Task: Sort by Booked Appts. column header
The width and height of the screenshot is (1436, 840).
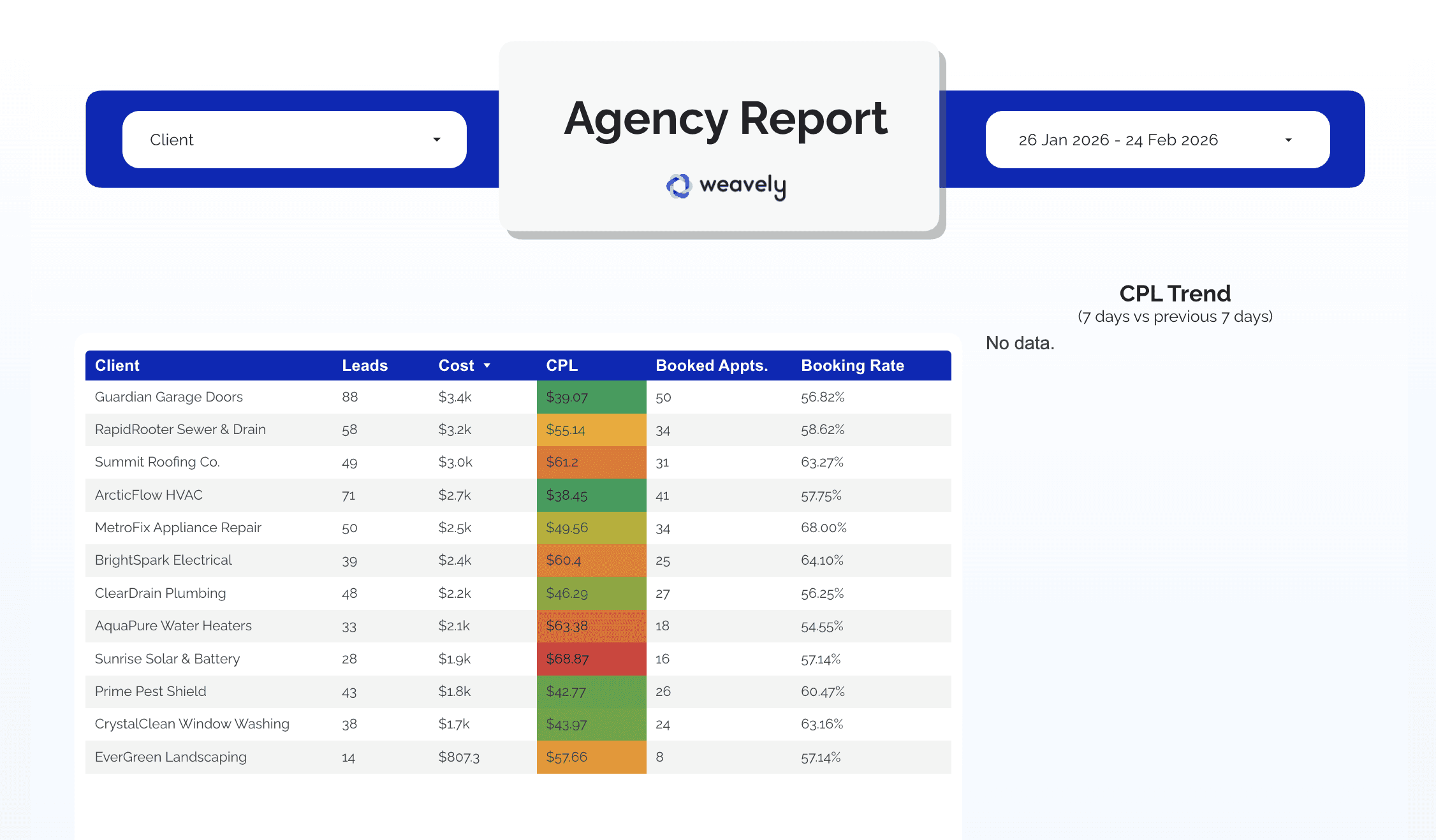Action: [711, 366]
